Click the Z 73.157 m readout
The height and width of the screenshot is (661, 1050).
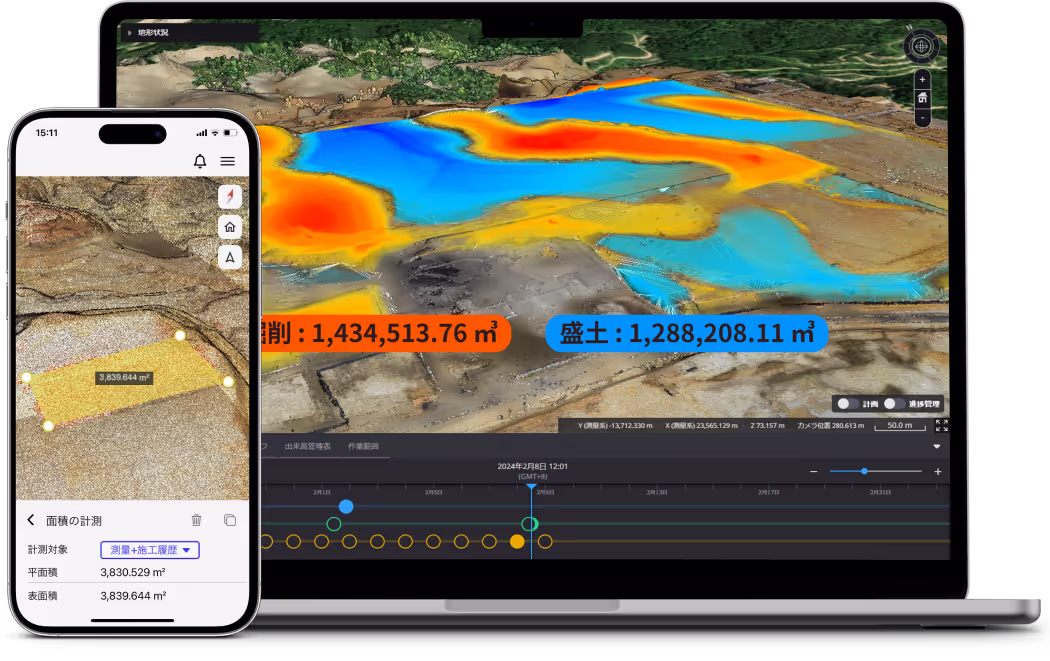(x=767, y=425)
